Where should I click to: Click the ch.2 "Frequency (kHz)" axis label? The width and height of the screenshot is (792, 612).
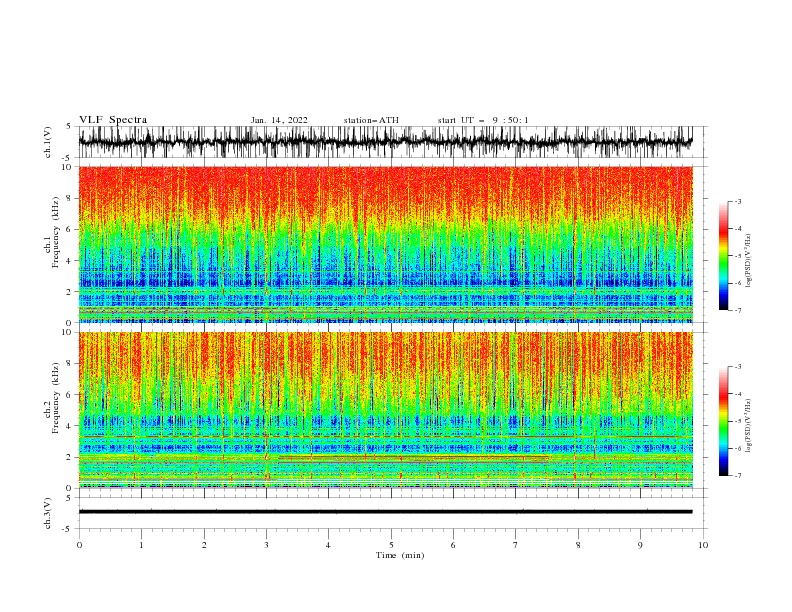click(56, 398)
